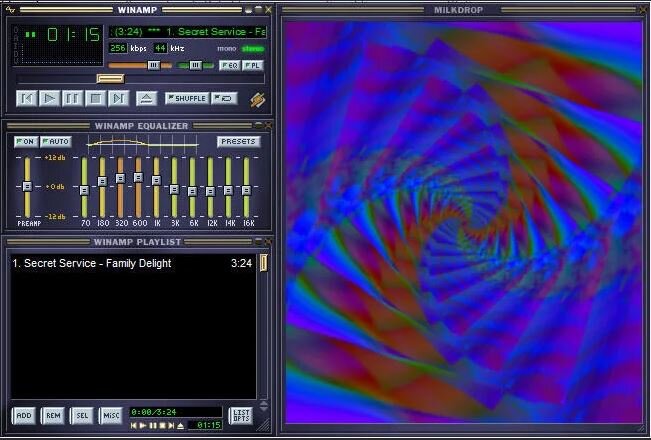Click the kHz sample rate display 44

(x=160, y=48)
